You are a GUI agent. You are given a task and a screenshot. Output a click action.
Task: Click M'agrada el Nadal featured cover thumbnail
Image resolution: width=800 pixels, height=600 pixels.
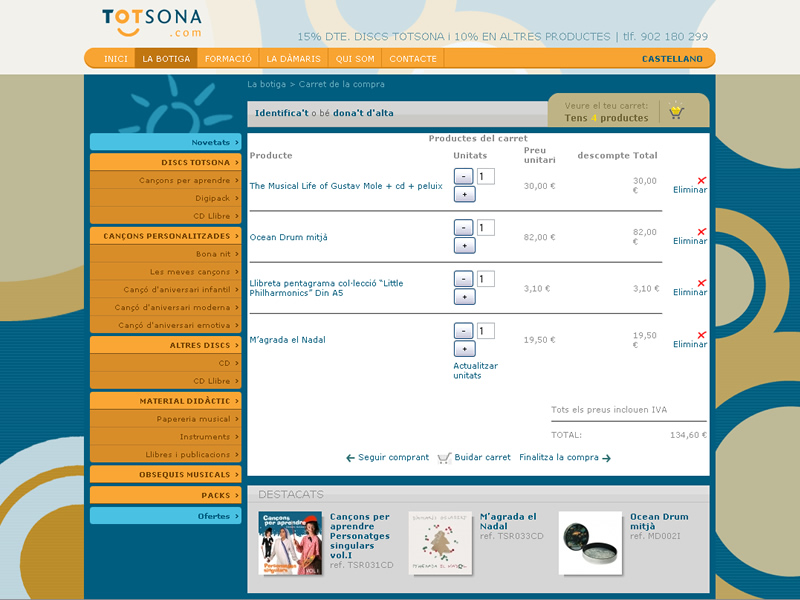(440, 543)
